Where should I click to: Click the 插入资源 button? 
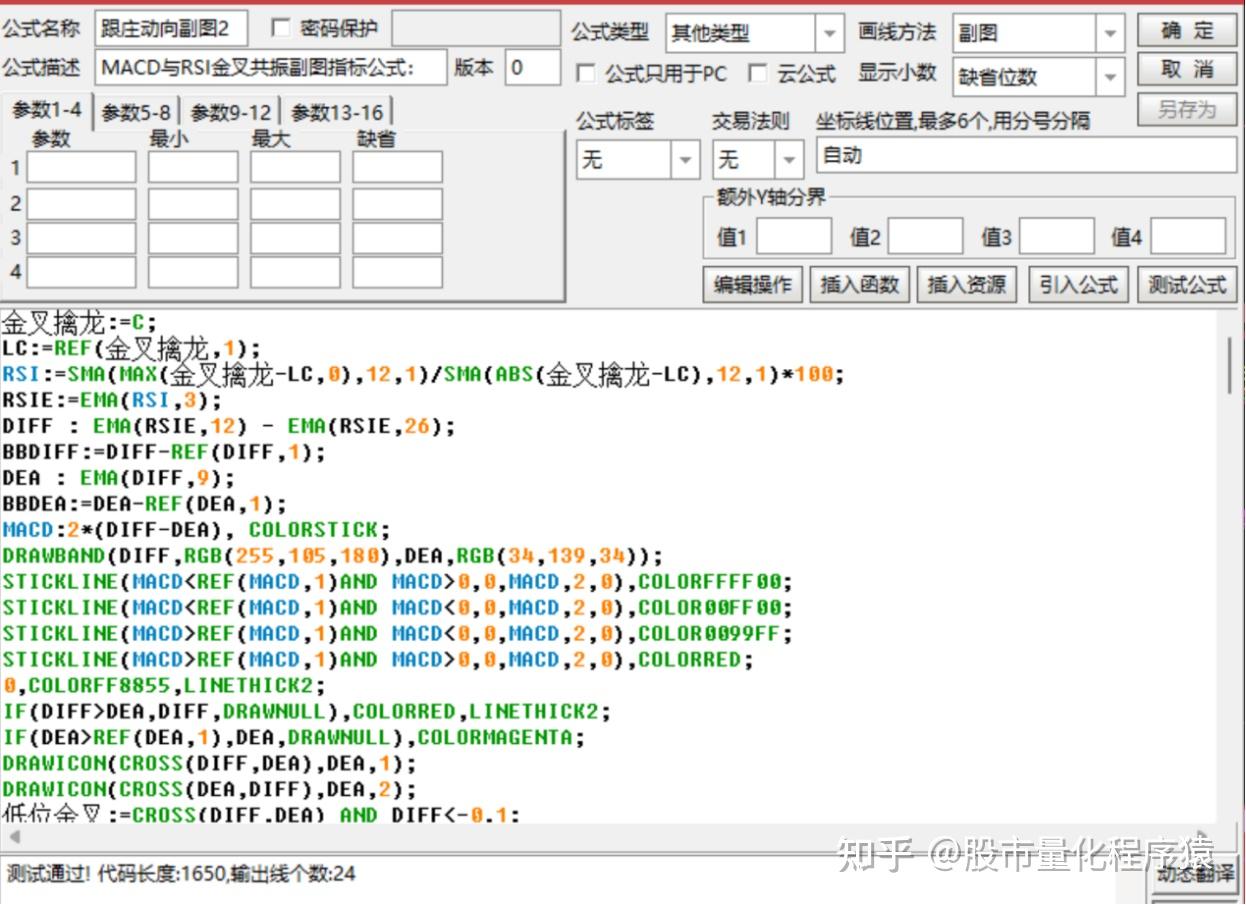click(966, 285)
